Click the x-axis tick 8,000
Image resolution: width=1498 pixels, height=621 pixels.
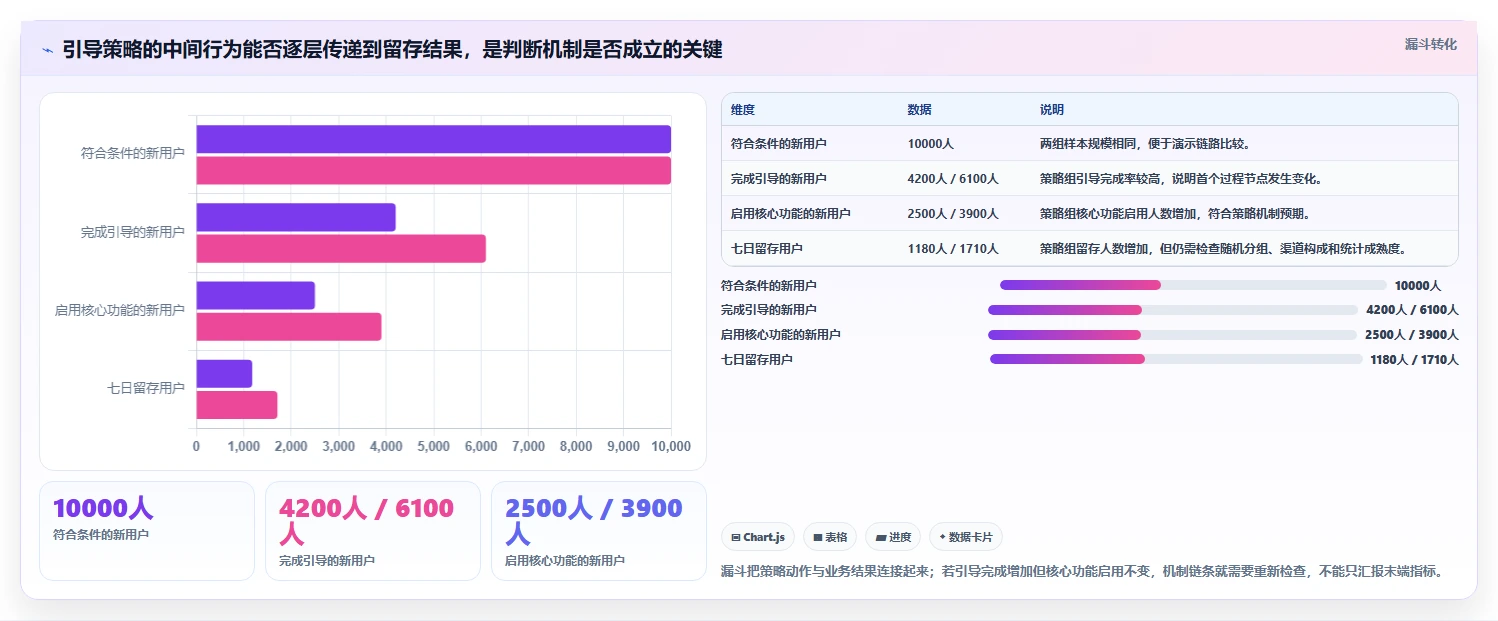[576, 446]
